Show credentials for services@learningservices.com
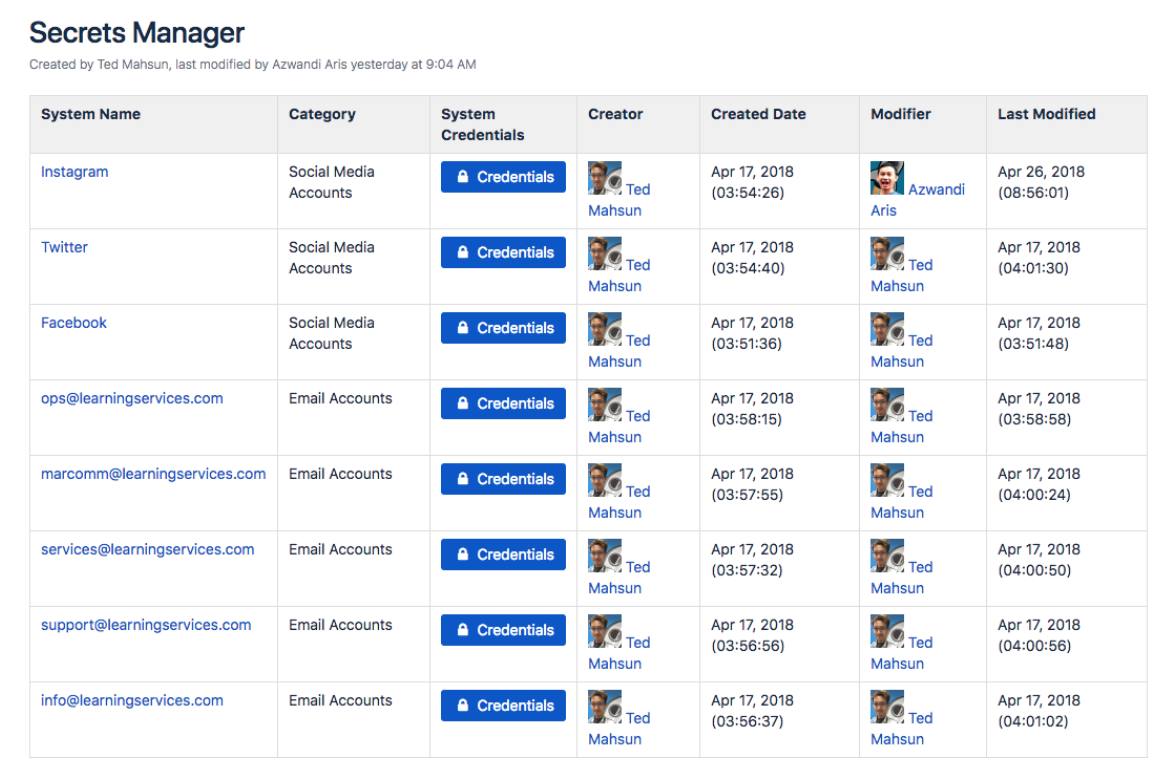 click(x=503, y=555)
